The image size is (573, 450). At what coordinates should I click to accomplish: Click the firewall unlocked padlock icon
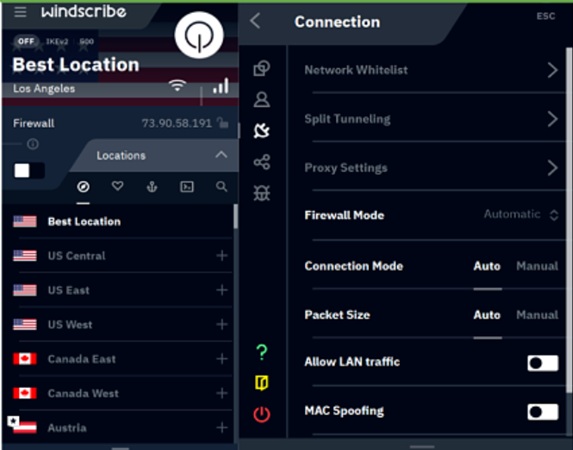click(x=222, y=123)
